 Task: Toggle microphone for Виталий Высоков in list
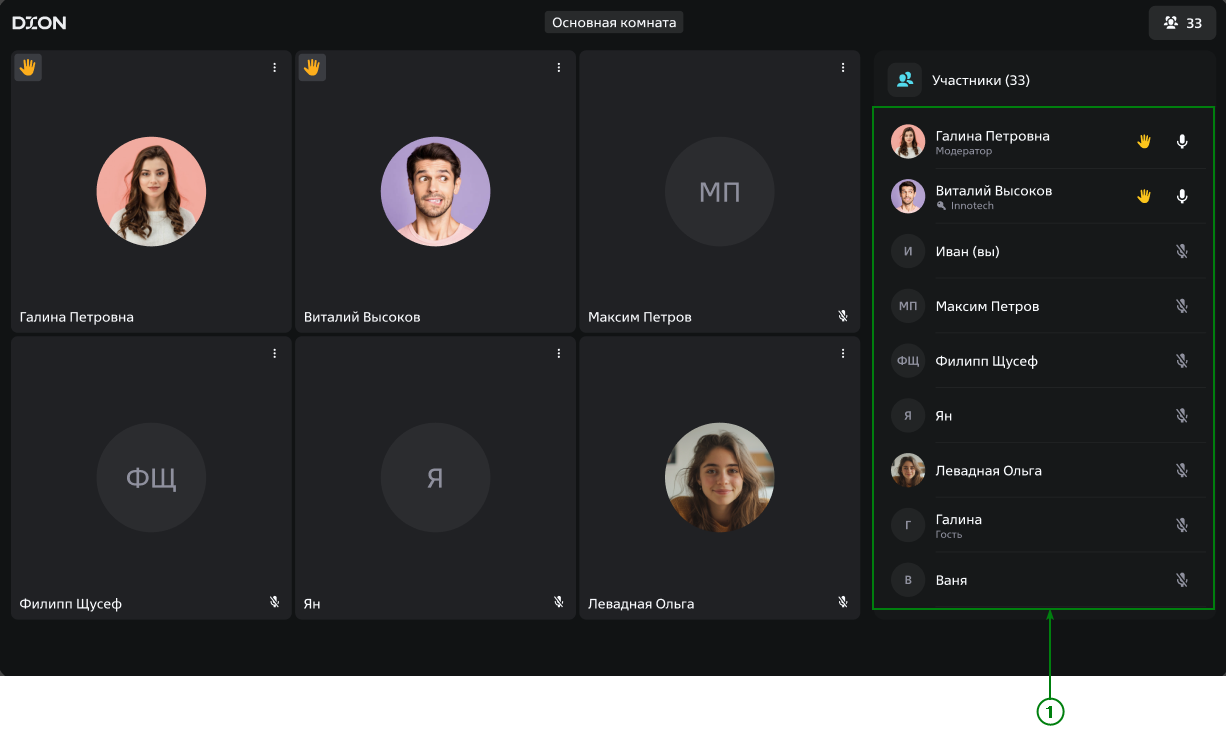pos(1182,196)
